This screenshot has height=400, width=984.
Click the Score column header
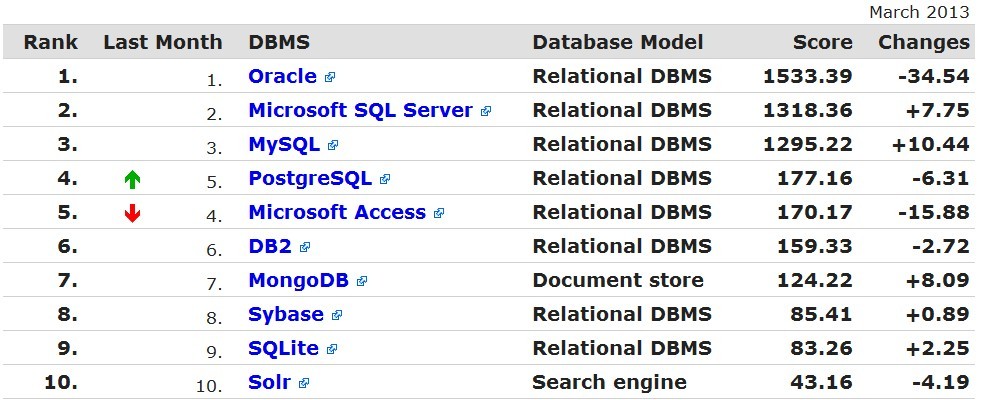pyautogui.click(x=822, y=42)
